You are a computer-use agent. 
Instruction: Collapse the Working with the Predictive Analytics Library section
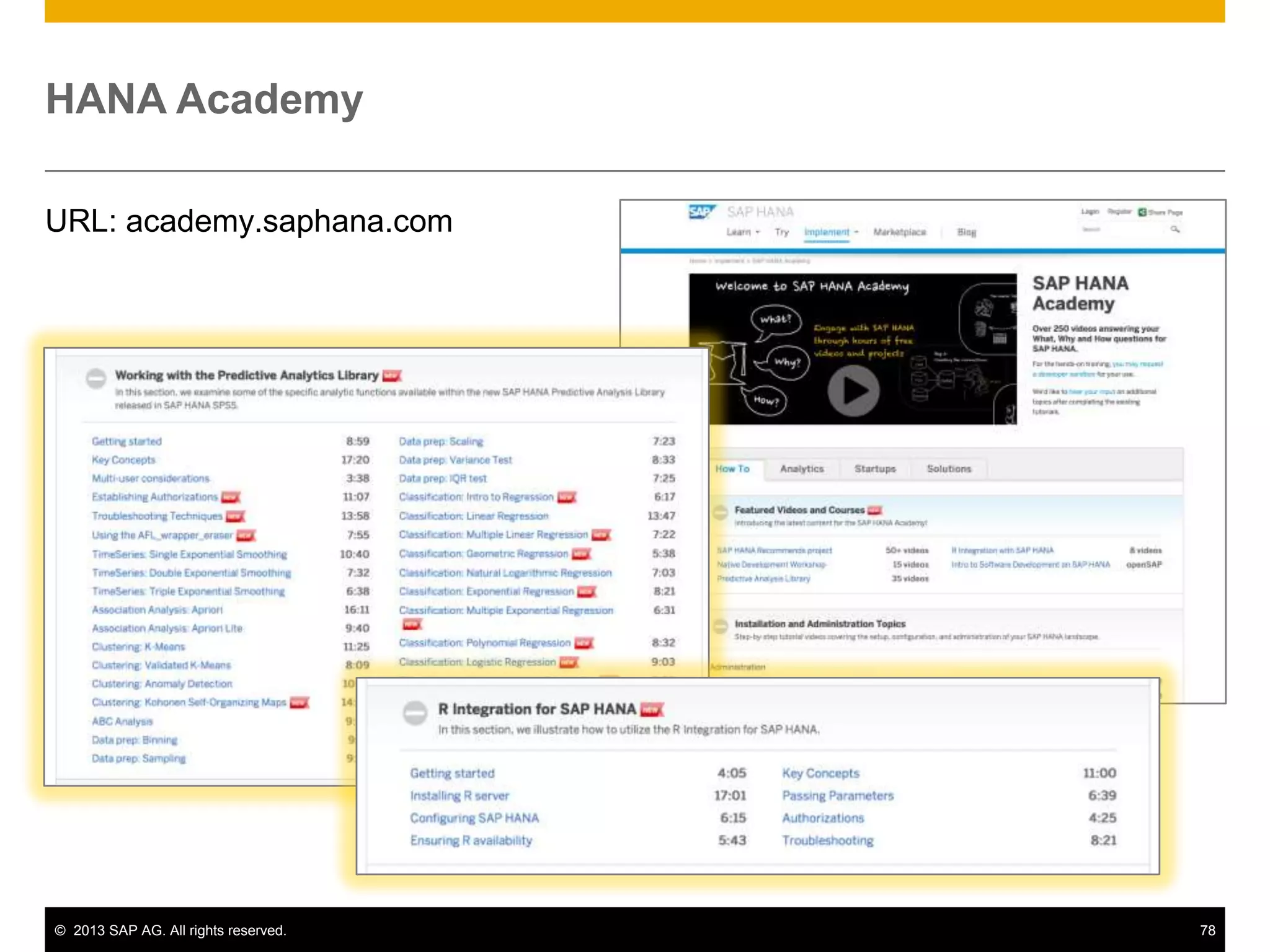pyautogui.click(x=96, y=378)
